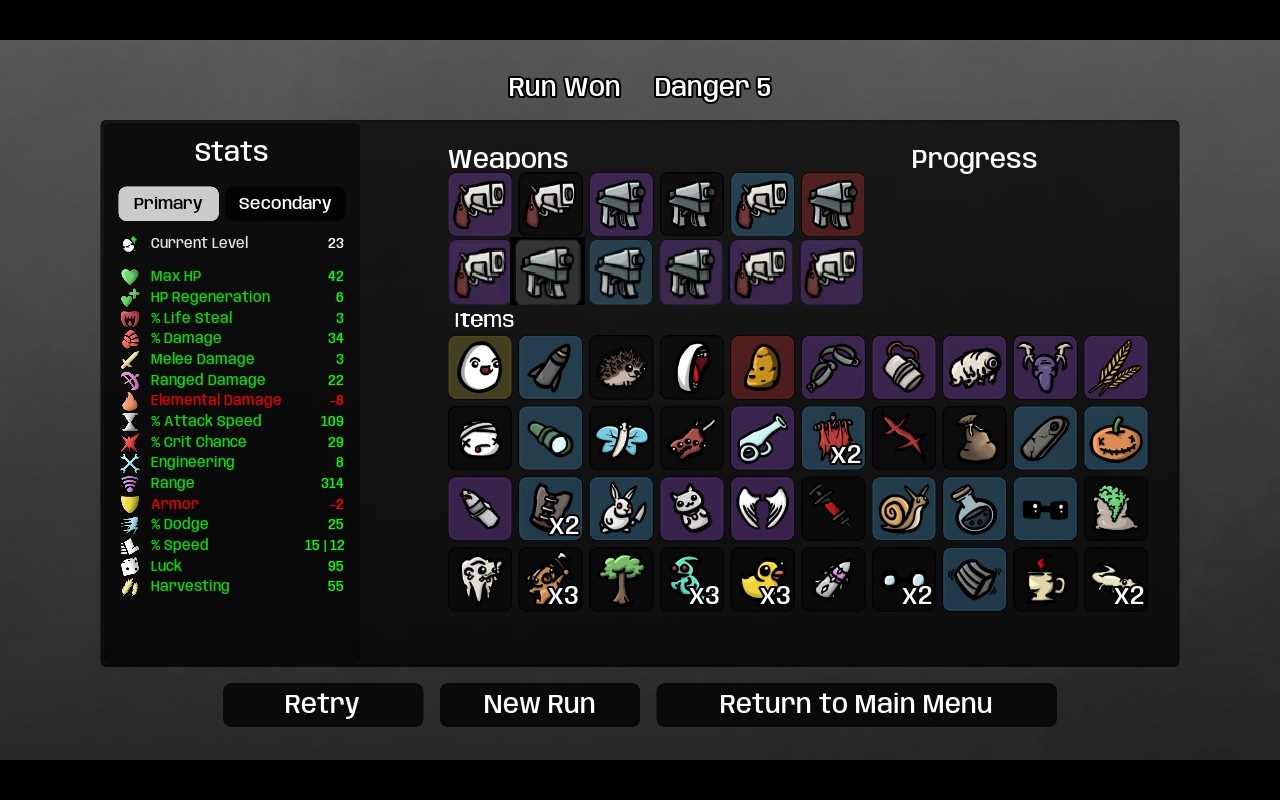1280x800 pixels.
Task: Select the red-background pistol weapon
Action: pos(833,205)
